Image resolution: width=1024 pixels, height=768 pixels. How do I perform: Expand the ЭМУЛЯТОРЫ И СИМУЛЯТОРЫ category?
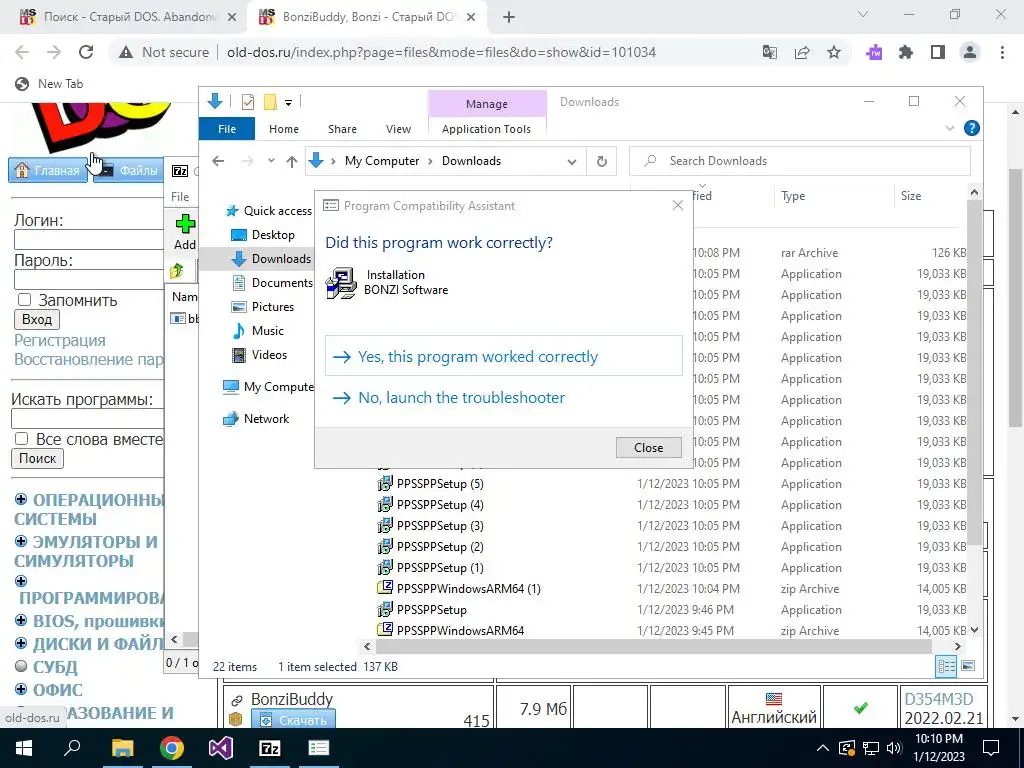click(x=21, y=541)
